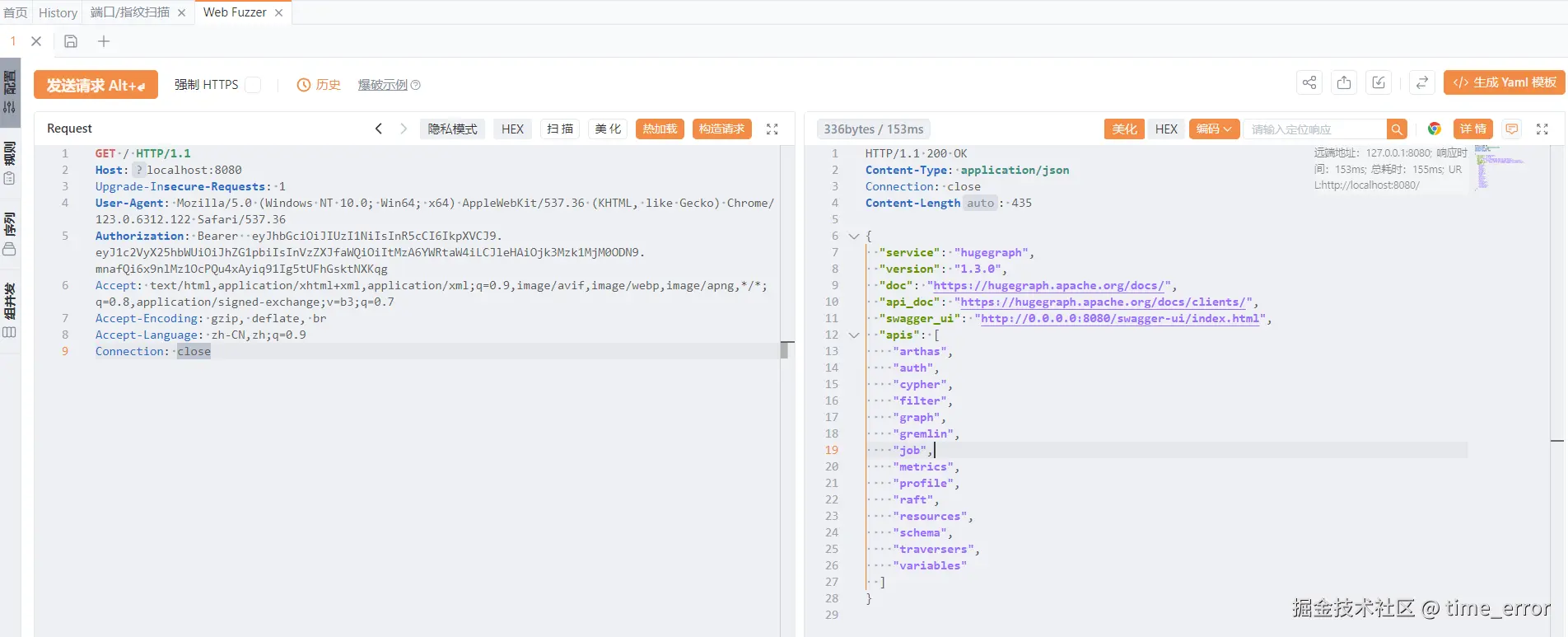Toggle 隐私模式 on the Request panel
This screenshot has height=637, width=1568.
(x=452, y=129)
